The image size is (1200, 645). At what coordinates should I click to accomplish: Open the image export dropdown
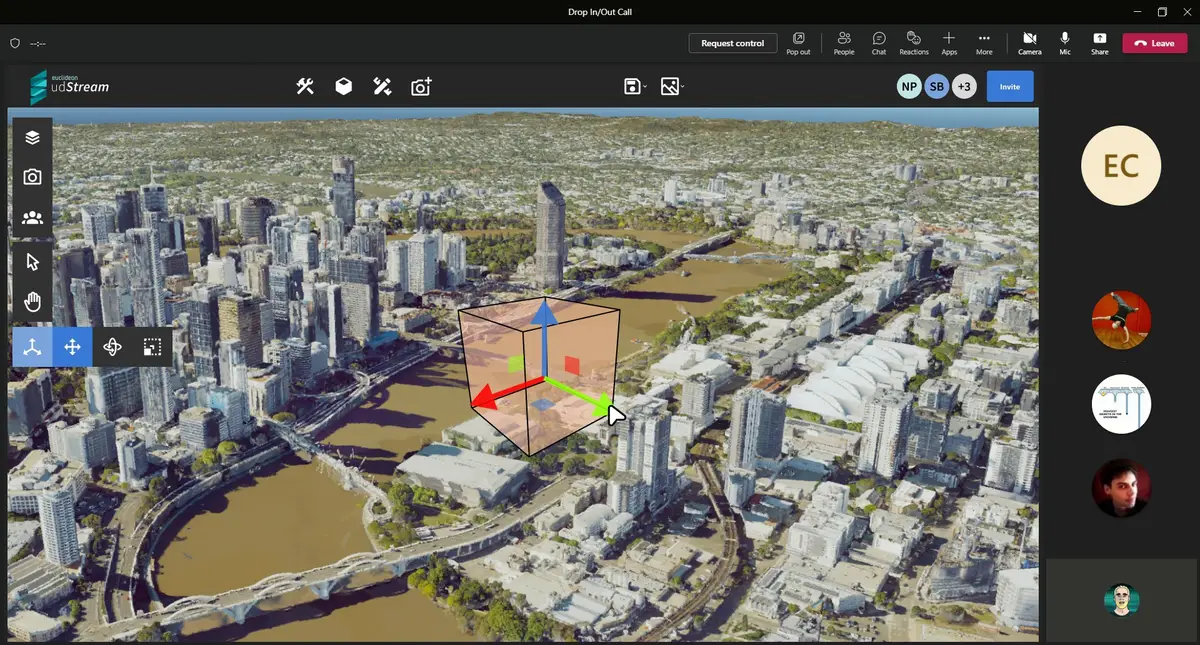(x=672, y=87)
